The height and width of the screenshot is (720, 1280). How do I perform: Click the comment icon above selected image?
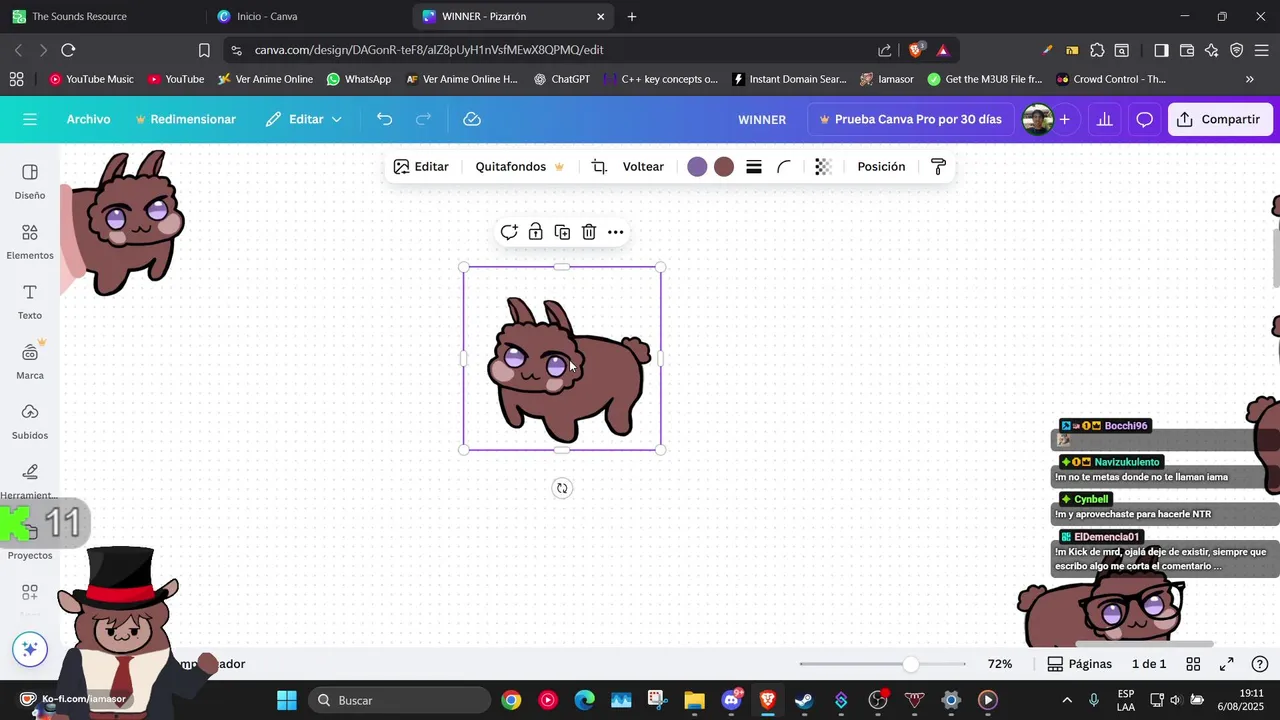[x=509, y=232]
